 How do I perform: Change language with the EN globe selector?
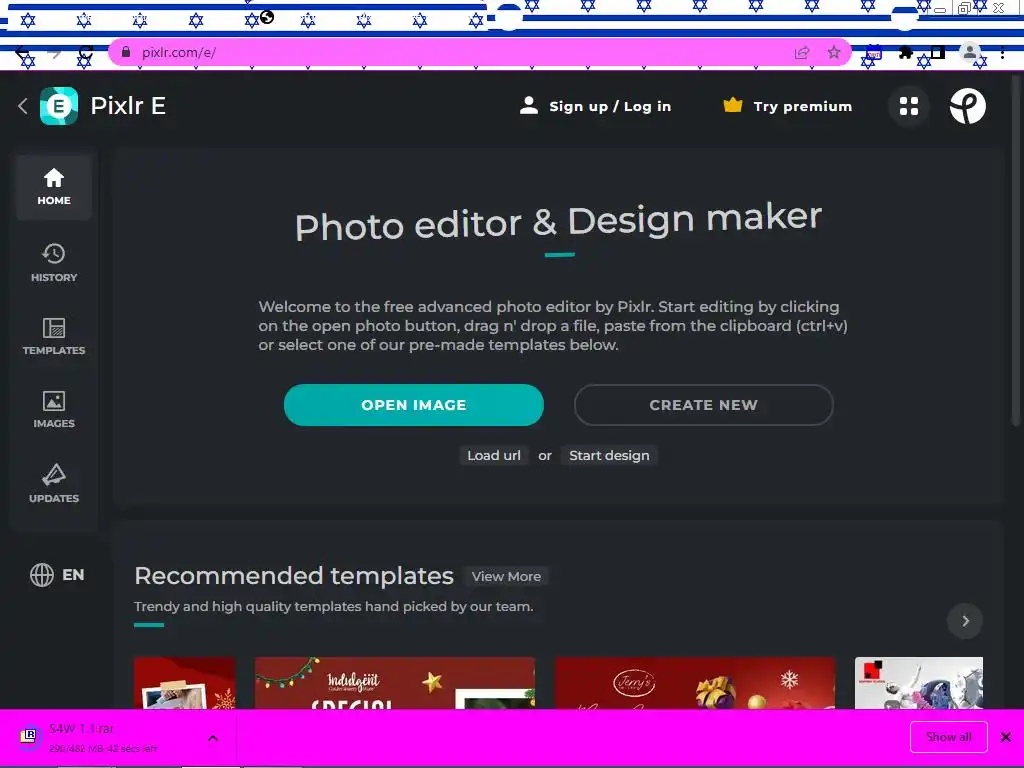57,575
